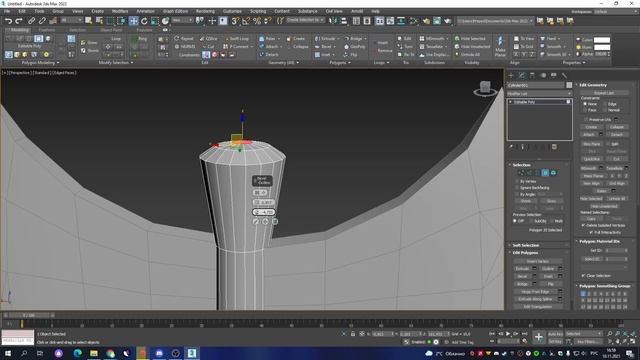Click the Pin Stack icon below modifier stack
640x360 pixels.
(x=511, y=147)
